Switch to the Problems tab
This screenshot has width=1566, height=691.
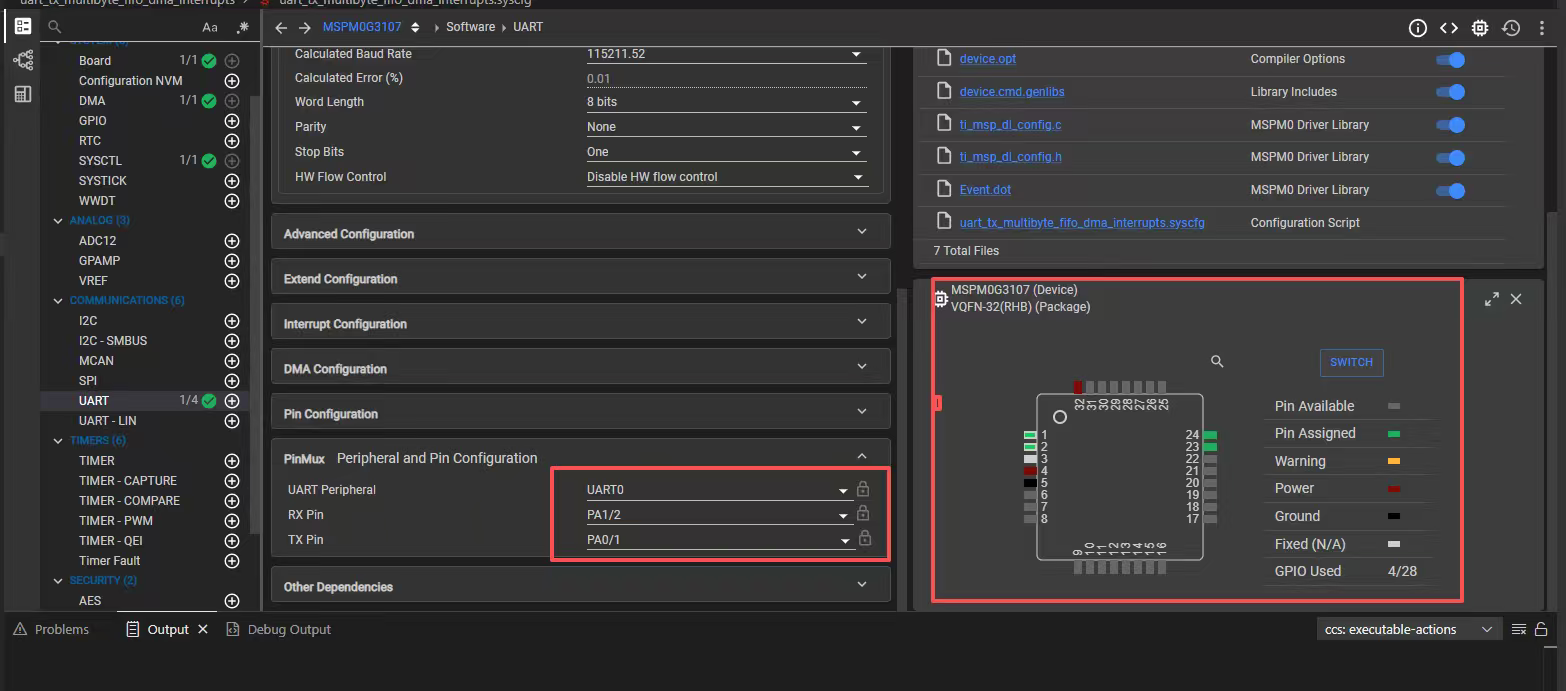(x=51, y=629)
